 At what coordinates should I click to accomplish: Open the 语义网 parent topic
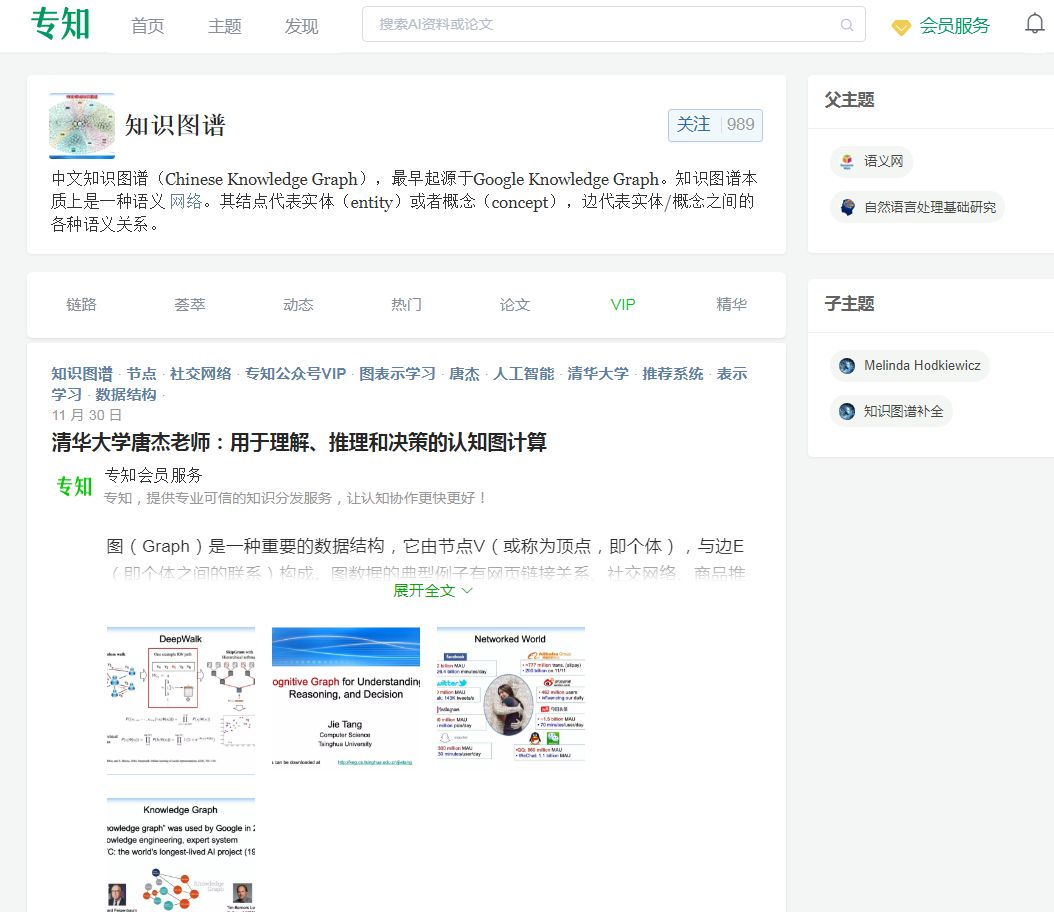coord(871,161)
